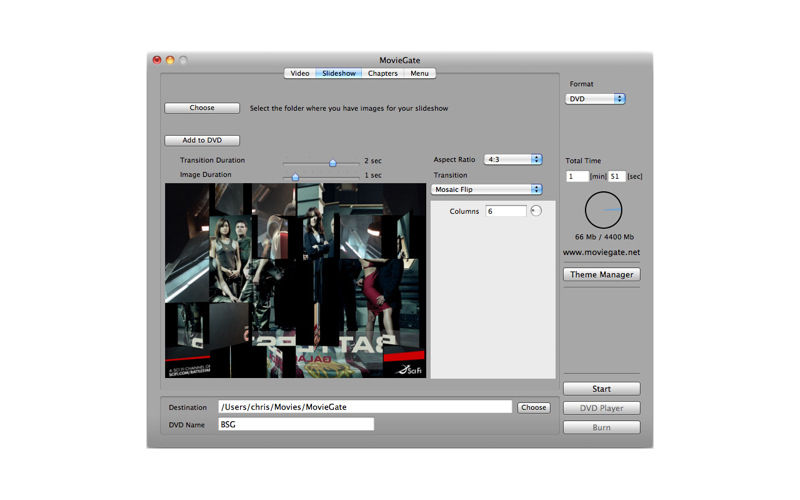The width and height of the screenshot is (800, 500).
Task: Open the Theme Manager
Action: coord(602,274)
